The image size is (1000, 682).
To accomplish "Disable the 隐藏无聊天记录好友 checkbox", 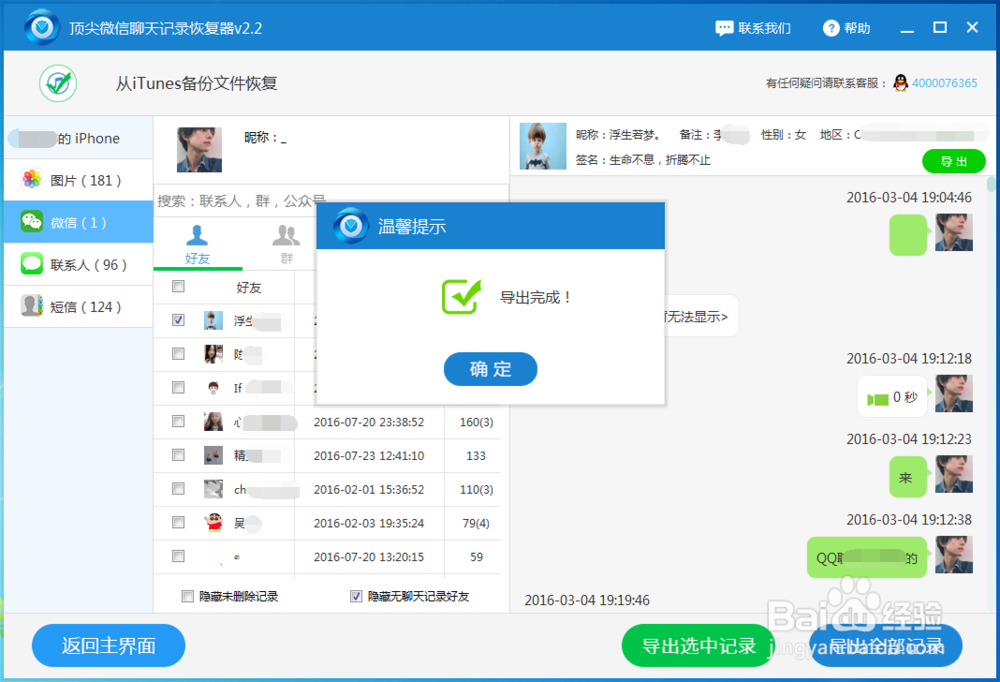I will [x=356, y=596].
